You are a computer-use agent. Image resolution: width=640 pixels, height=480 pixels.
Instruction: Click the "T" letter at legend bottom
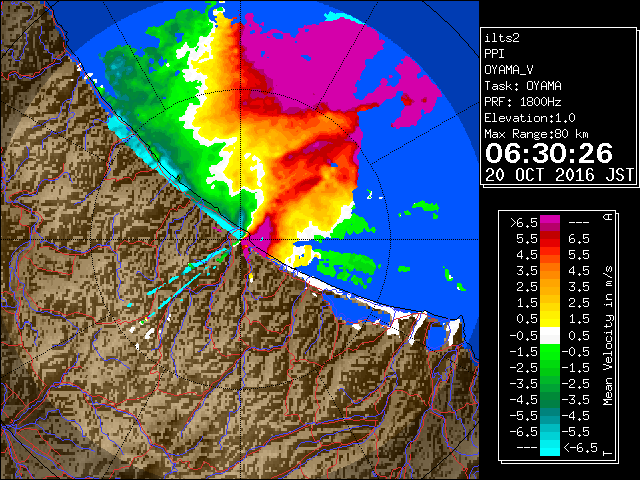click(608, 453)
